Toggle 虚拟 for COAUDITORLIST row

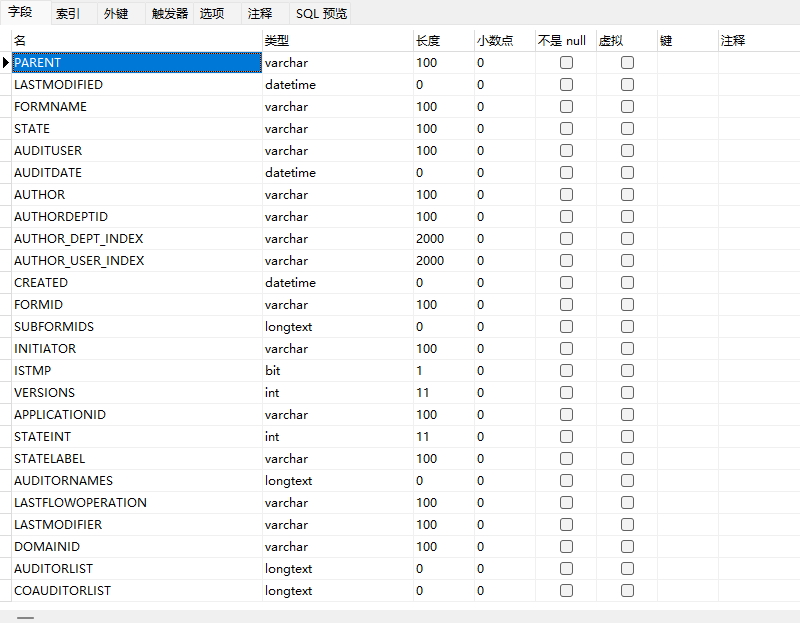coord(627,590)
